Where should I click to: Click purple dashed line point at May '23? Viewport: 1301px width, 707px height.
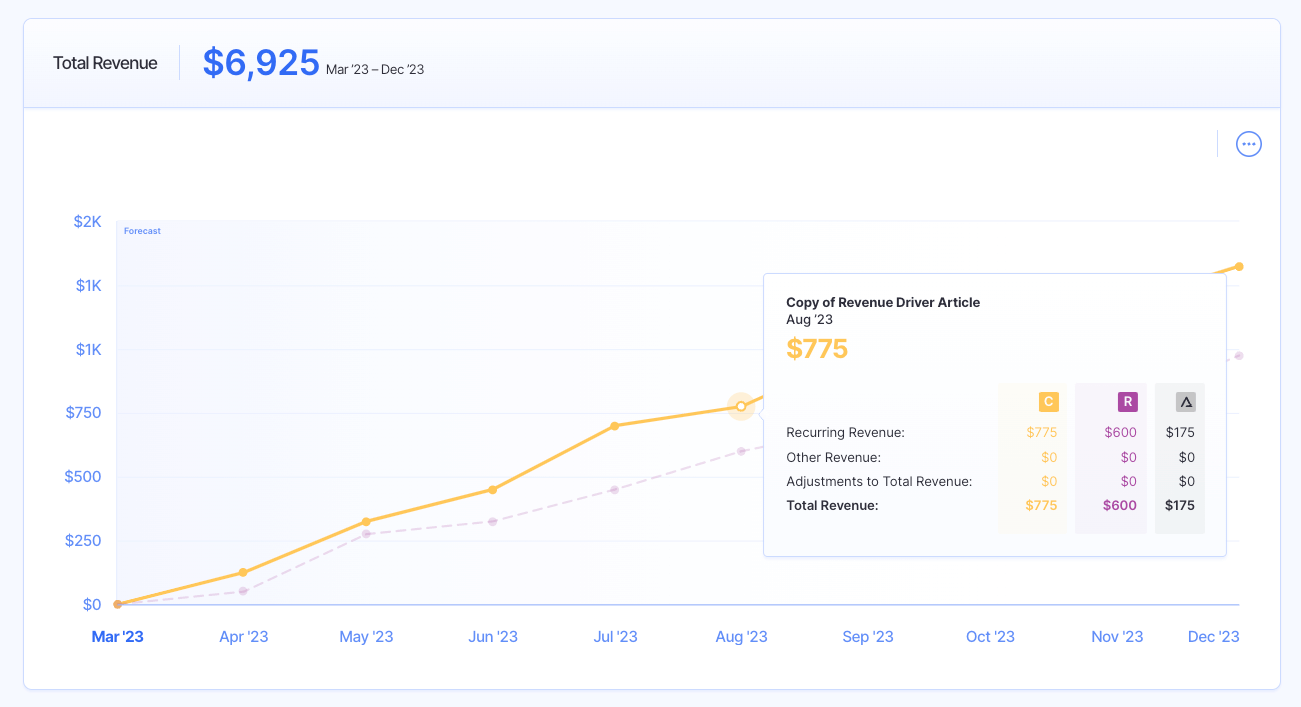(x=367, y=534)
